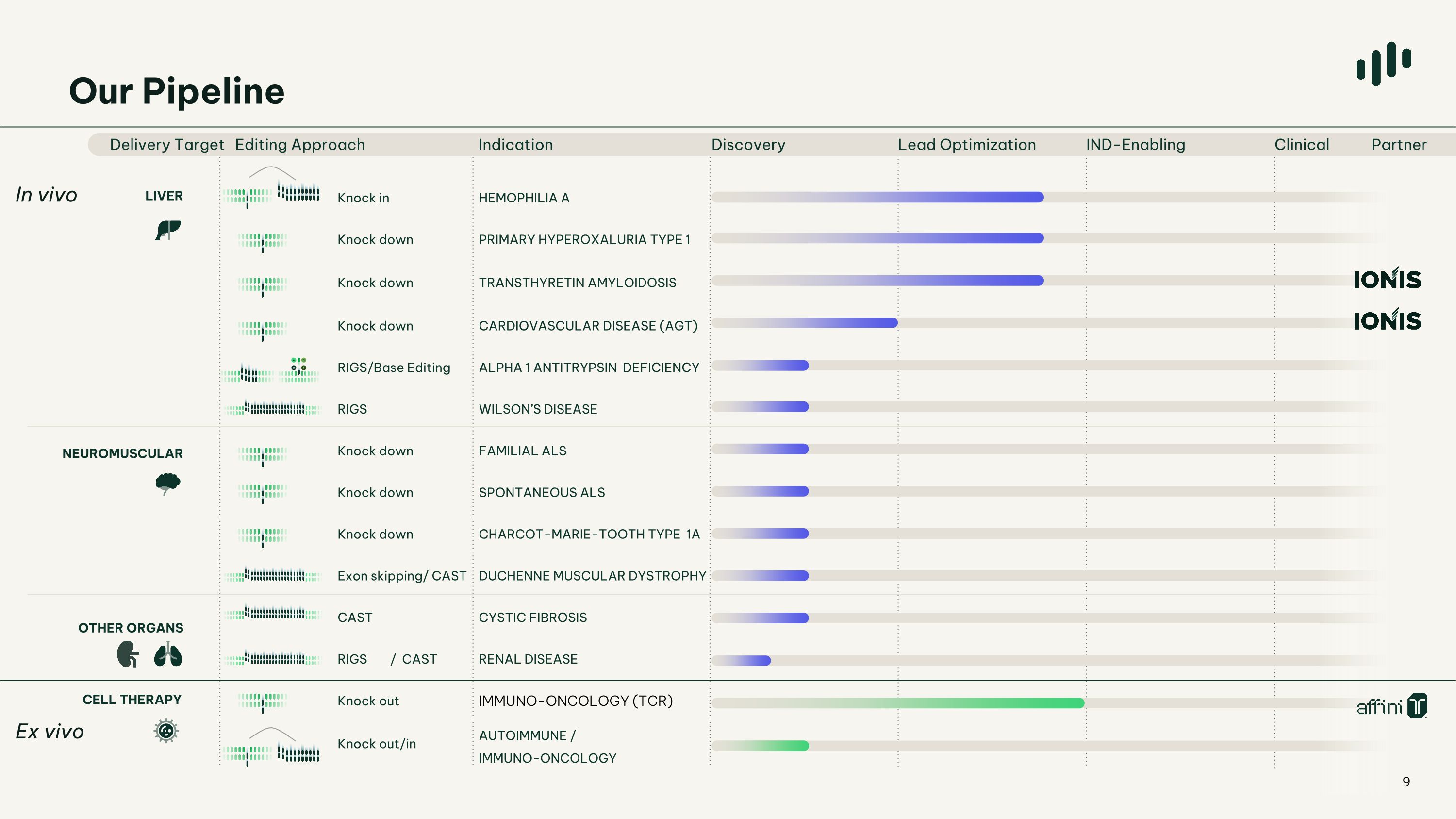Click the Delivery Target column header

point(167,145)
